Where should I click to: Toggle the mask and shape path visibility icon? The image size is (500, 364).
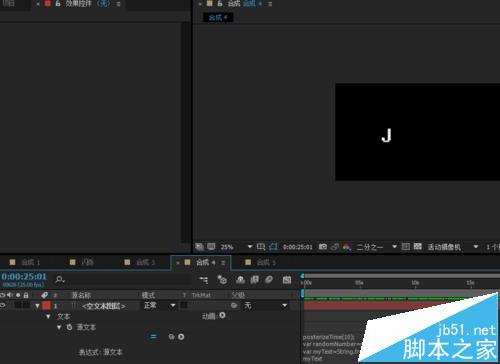tap(273, 247)
